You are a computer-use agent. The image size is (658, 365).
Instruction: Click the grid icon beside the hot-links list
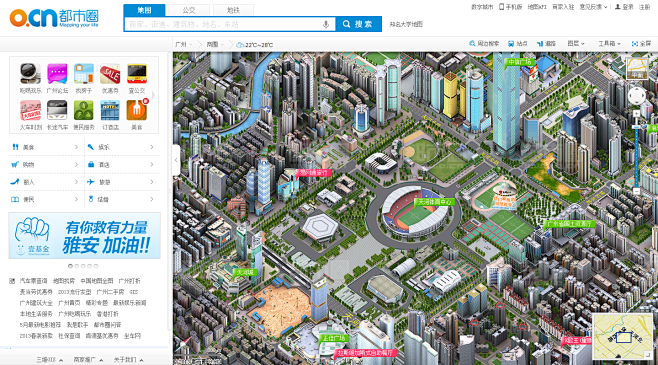point(12,281)
